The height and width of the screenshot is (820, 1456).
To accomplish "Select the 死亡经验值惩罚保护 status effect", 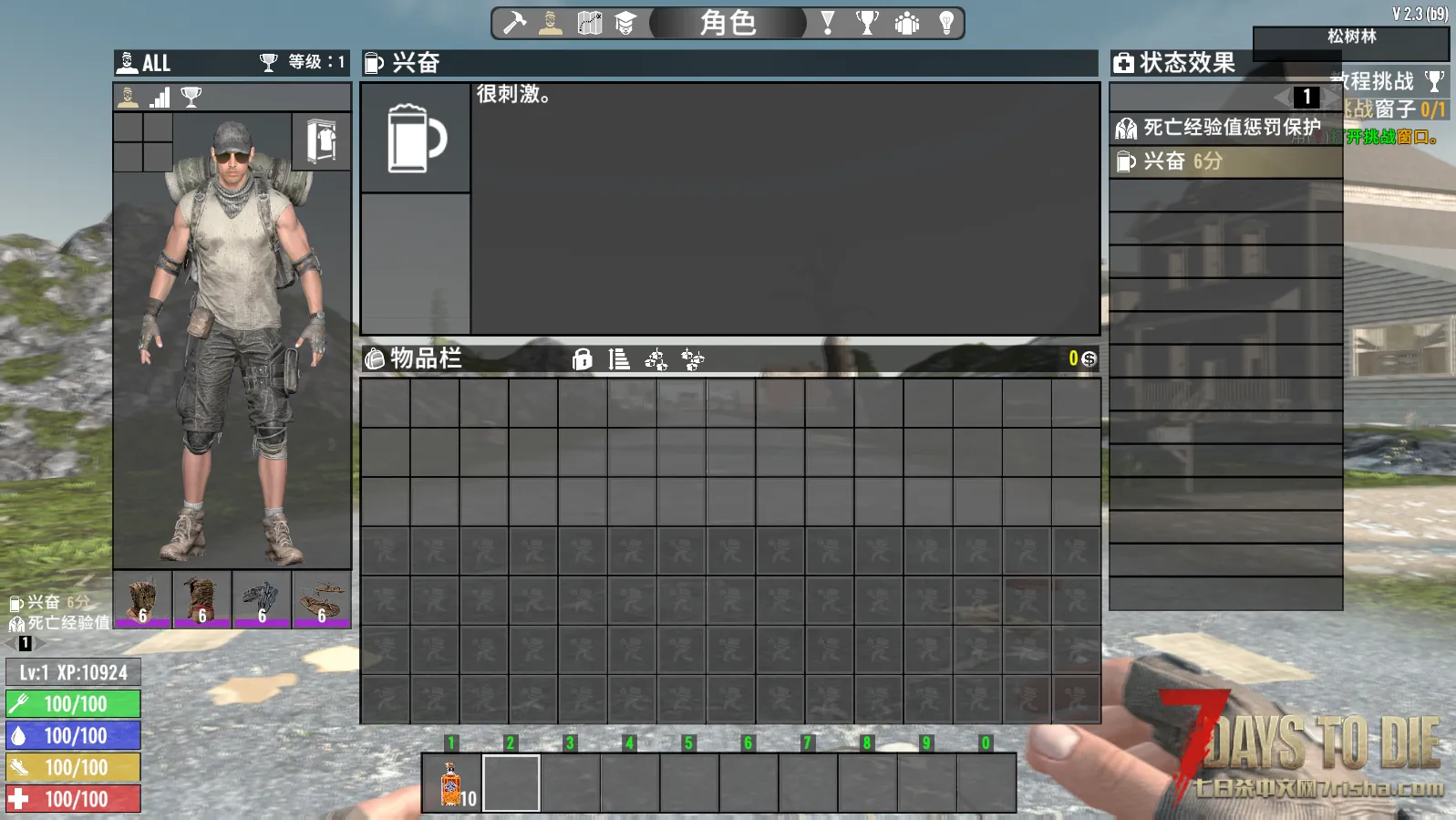I will [x=1224, y=129].
